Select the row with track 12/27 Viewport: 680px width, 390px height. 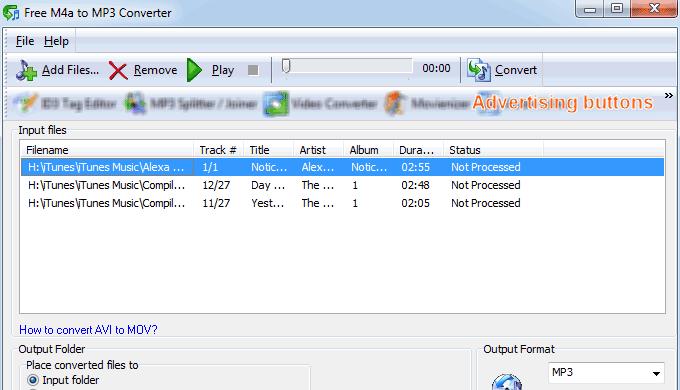pyautogui.click(x=343, y=185)
